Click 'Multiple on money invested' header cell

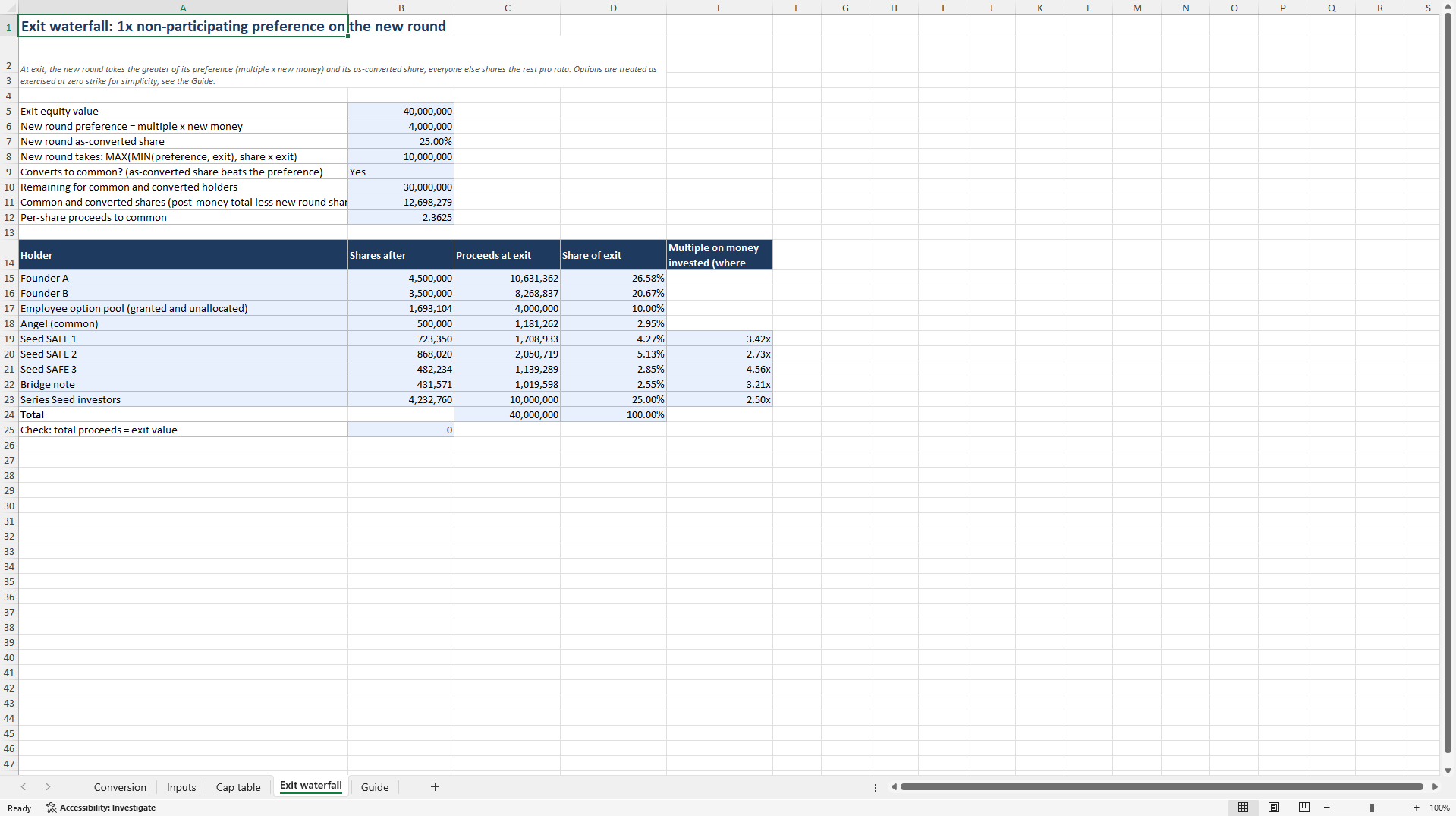(x=719, y=255)
